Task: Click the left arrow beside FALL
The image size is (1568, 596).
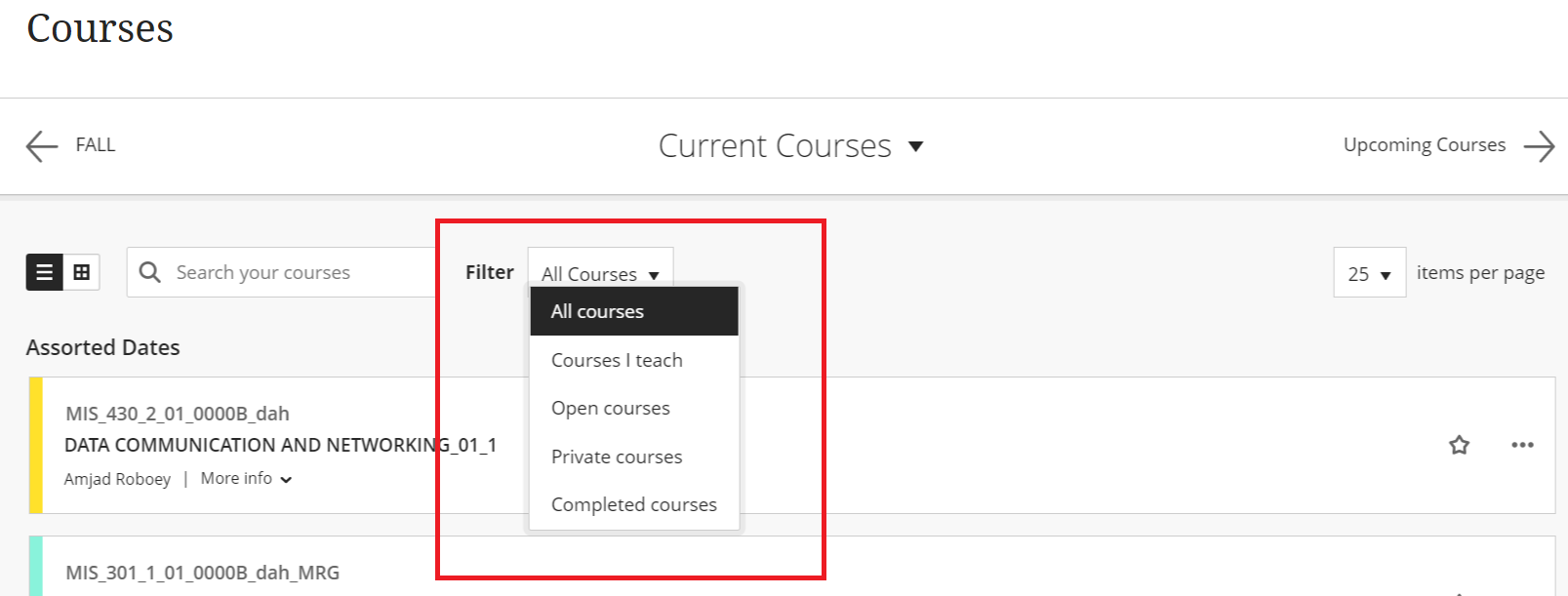Action: pyautogui.click(x=42, y=146)
